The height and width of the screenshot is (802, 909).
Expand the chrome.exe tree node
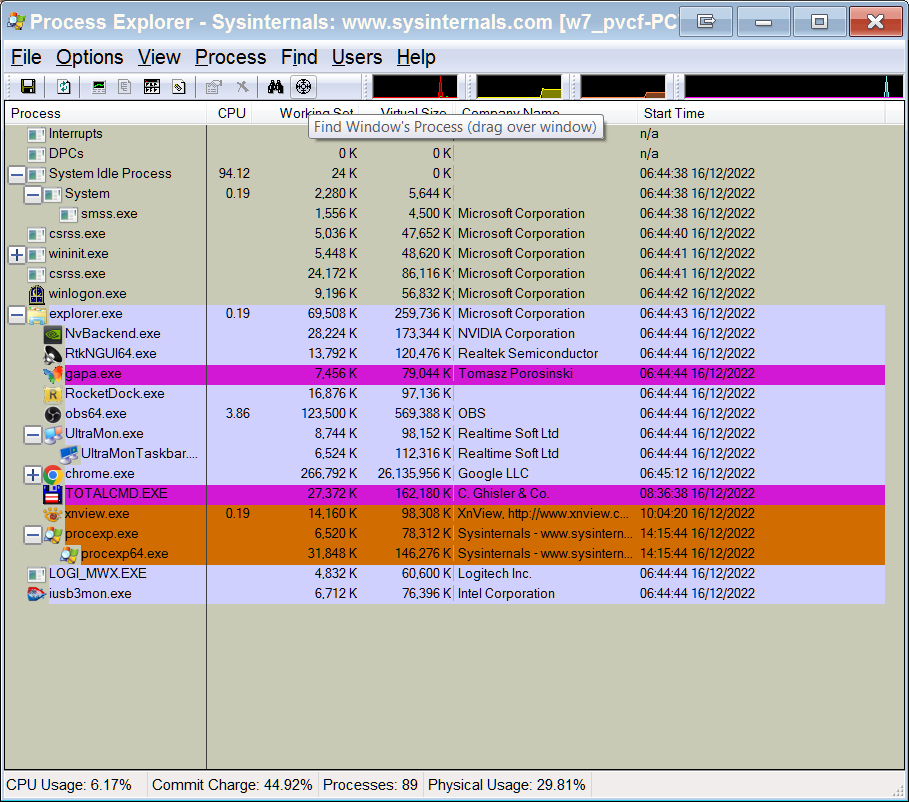33,474
